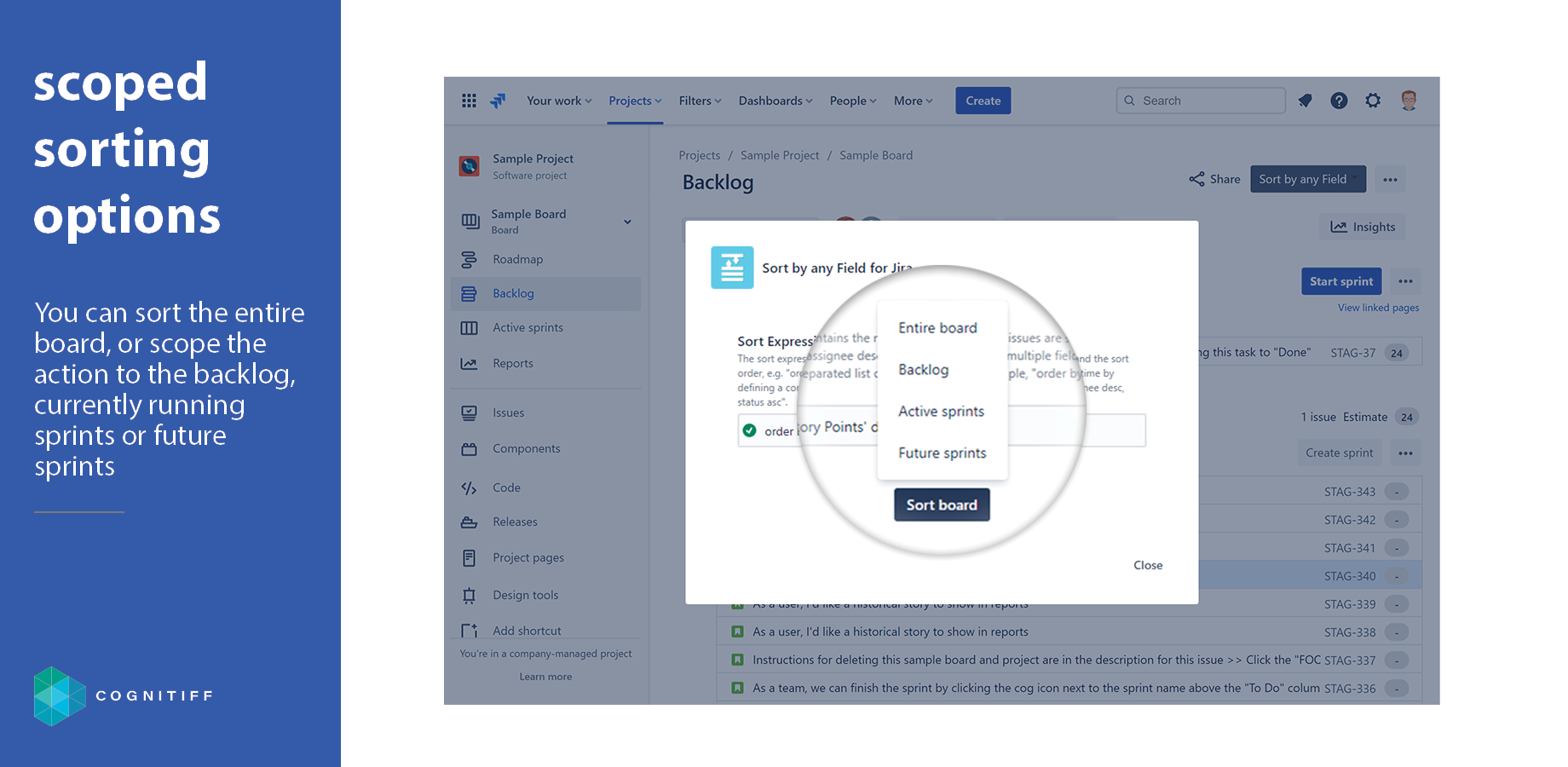The width and height of the screenshot is (1568, 767).
Task: Open the settings gear icon
Action: (1373, 101)
